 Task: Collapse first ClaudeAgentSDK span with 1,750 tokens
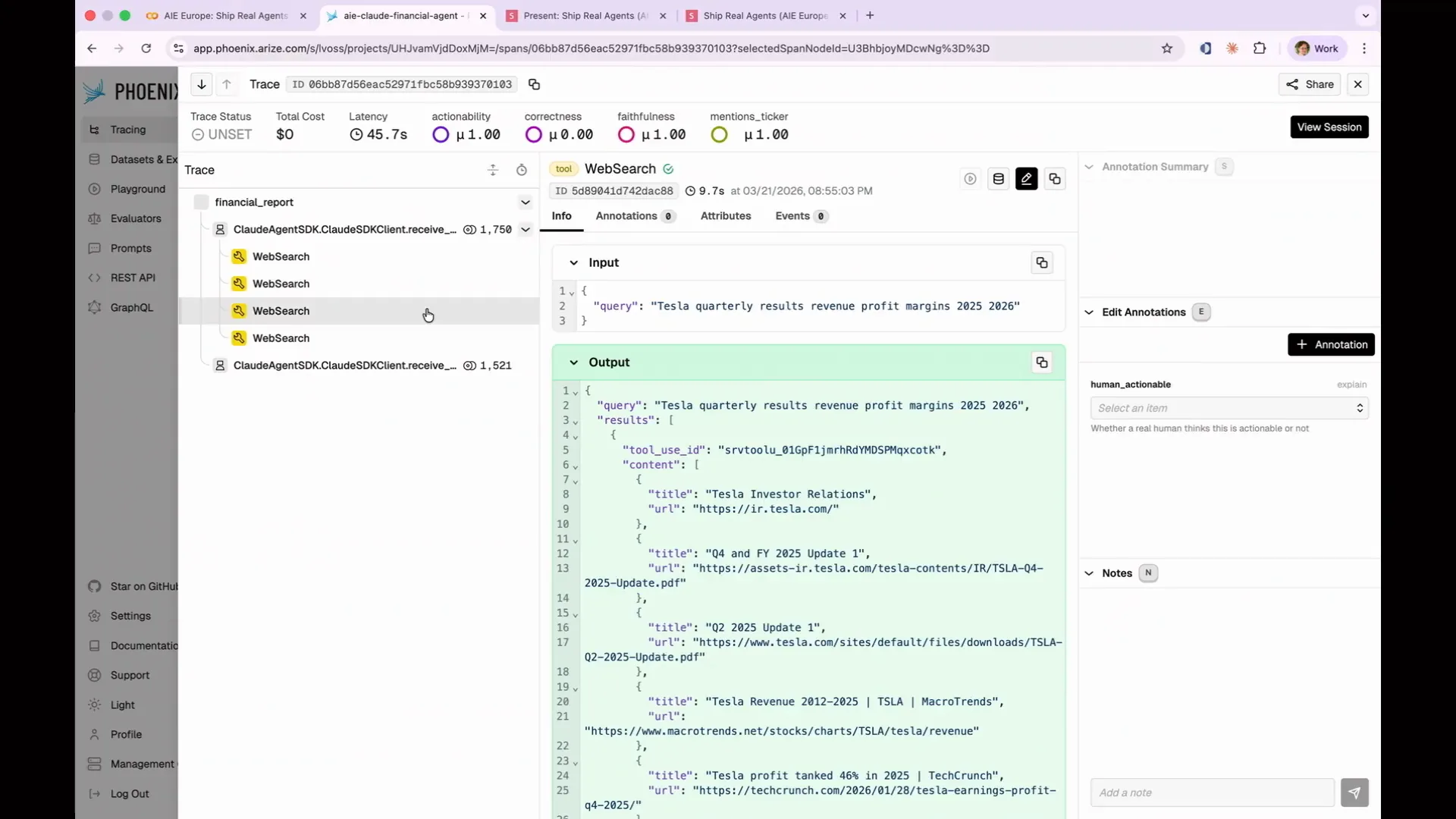click(x=525, y=230)
